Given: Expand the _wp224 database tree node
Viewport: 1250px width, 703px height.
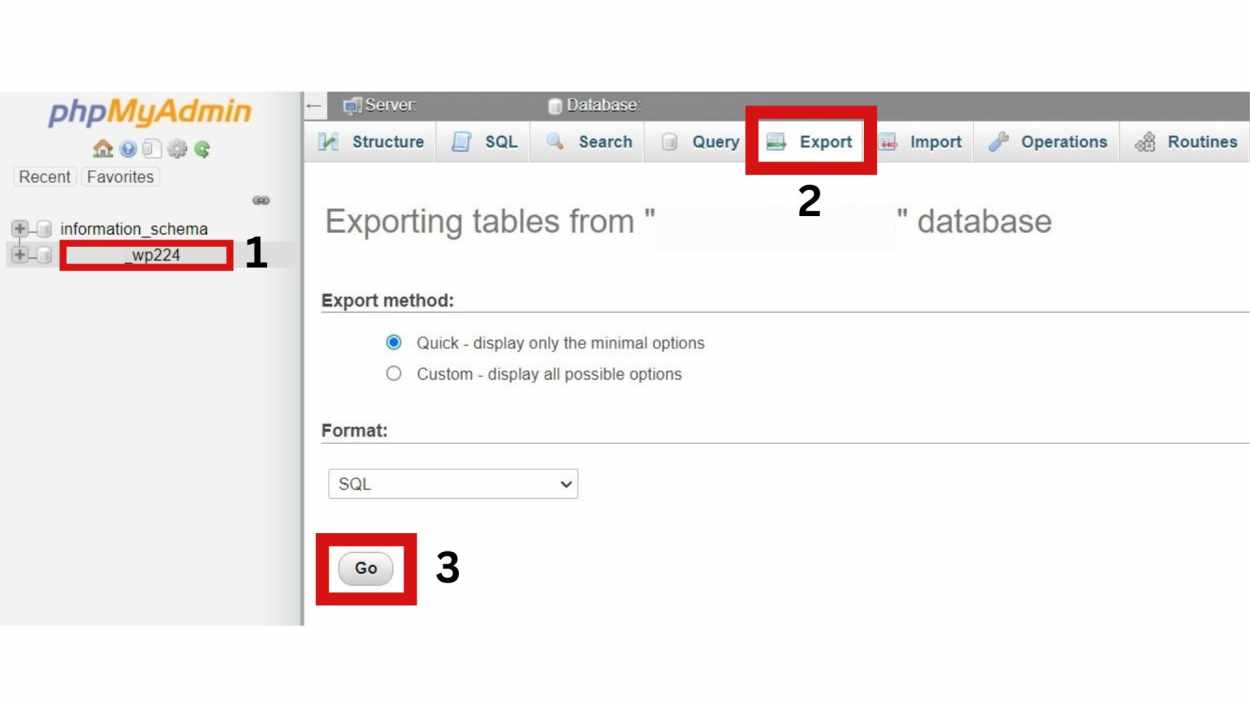Looking at the screenshot, I should (19, 255).
